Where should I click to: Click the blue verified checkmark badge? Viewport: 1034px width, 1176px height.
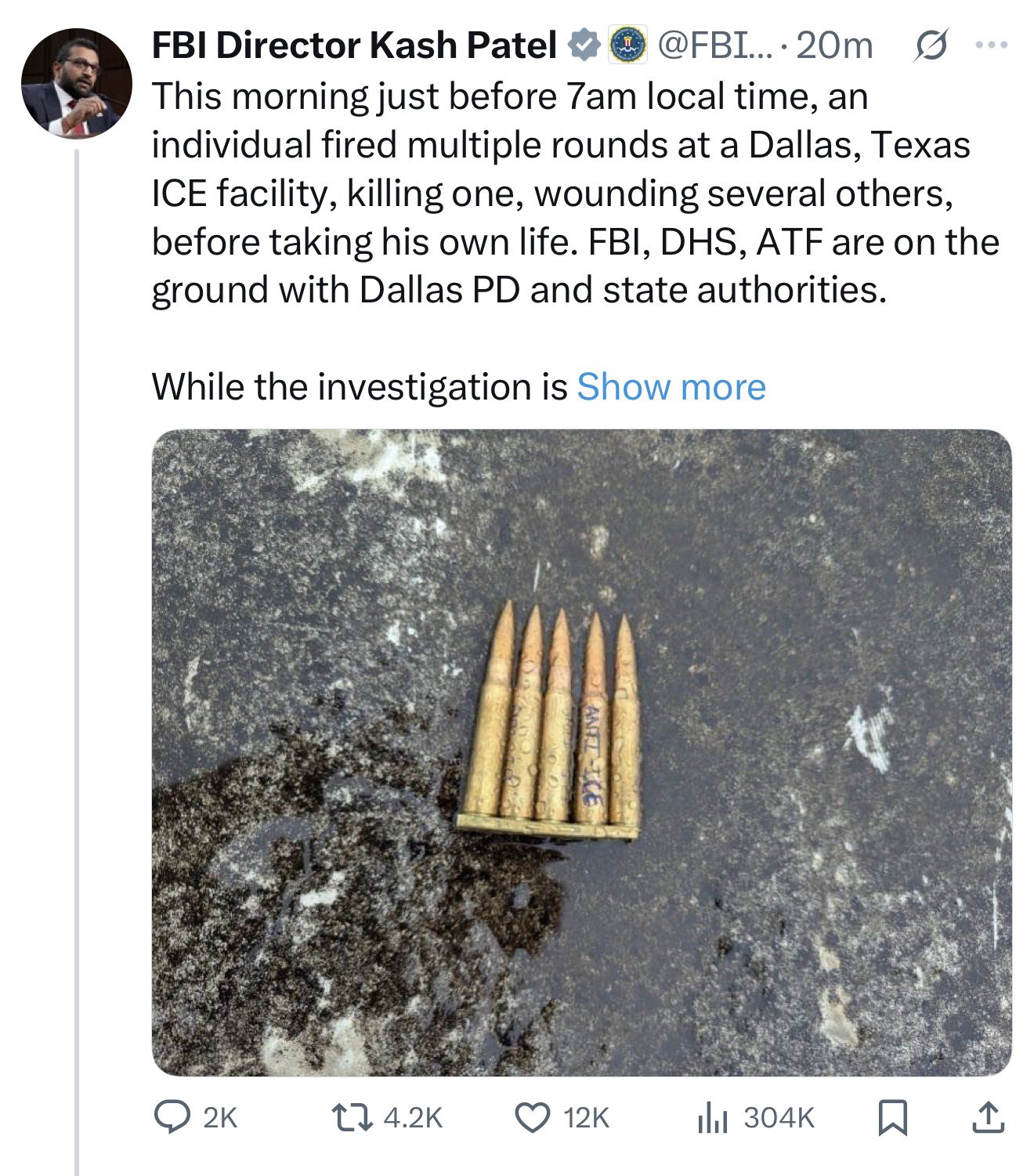583,45
